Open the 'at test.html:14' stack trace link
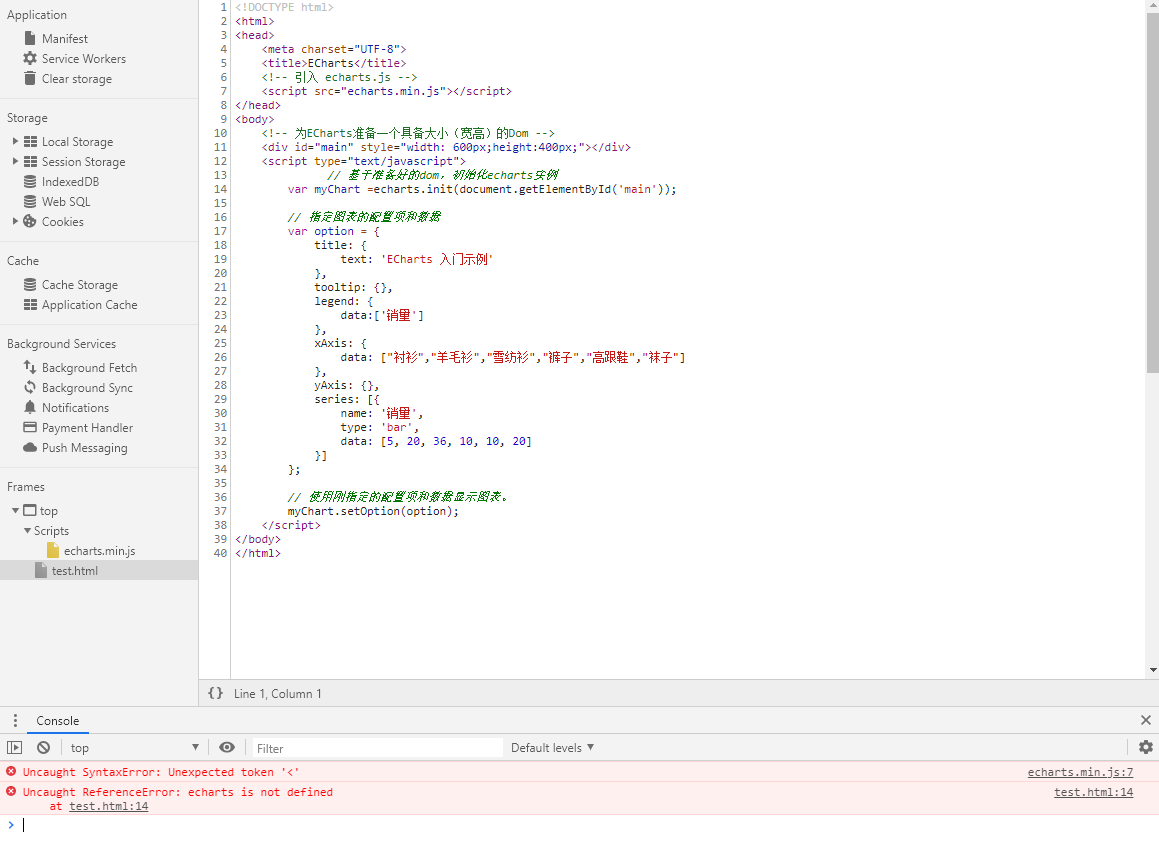Screen dimensions: 1159x858 (109, 806)
